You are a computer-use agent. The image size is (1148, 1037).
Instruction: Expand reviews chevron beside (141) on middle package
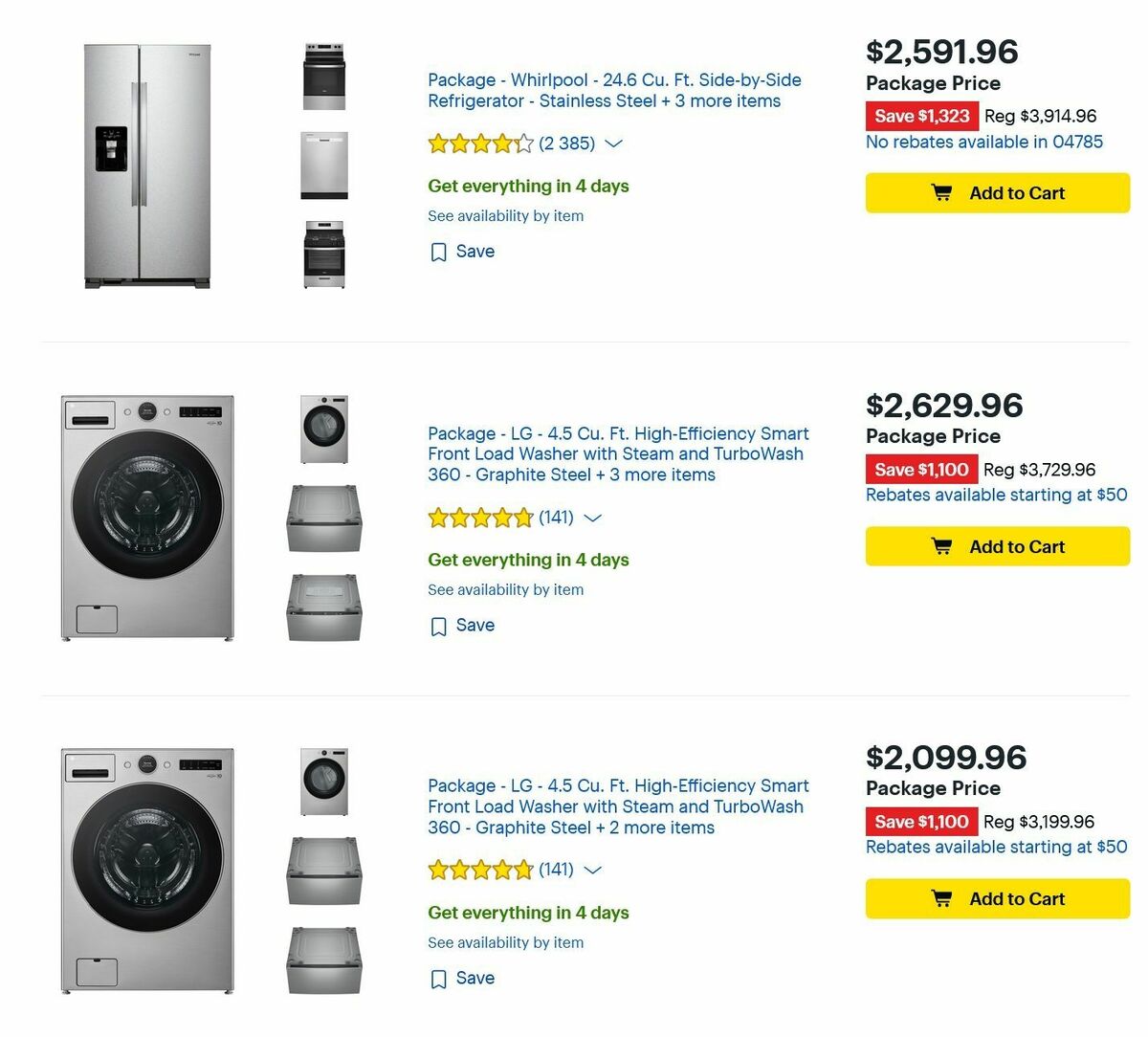[593, 518]
